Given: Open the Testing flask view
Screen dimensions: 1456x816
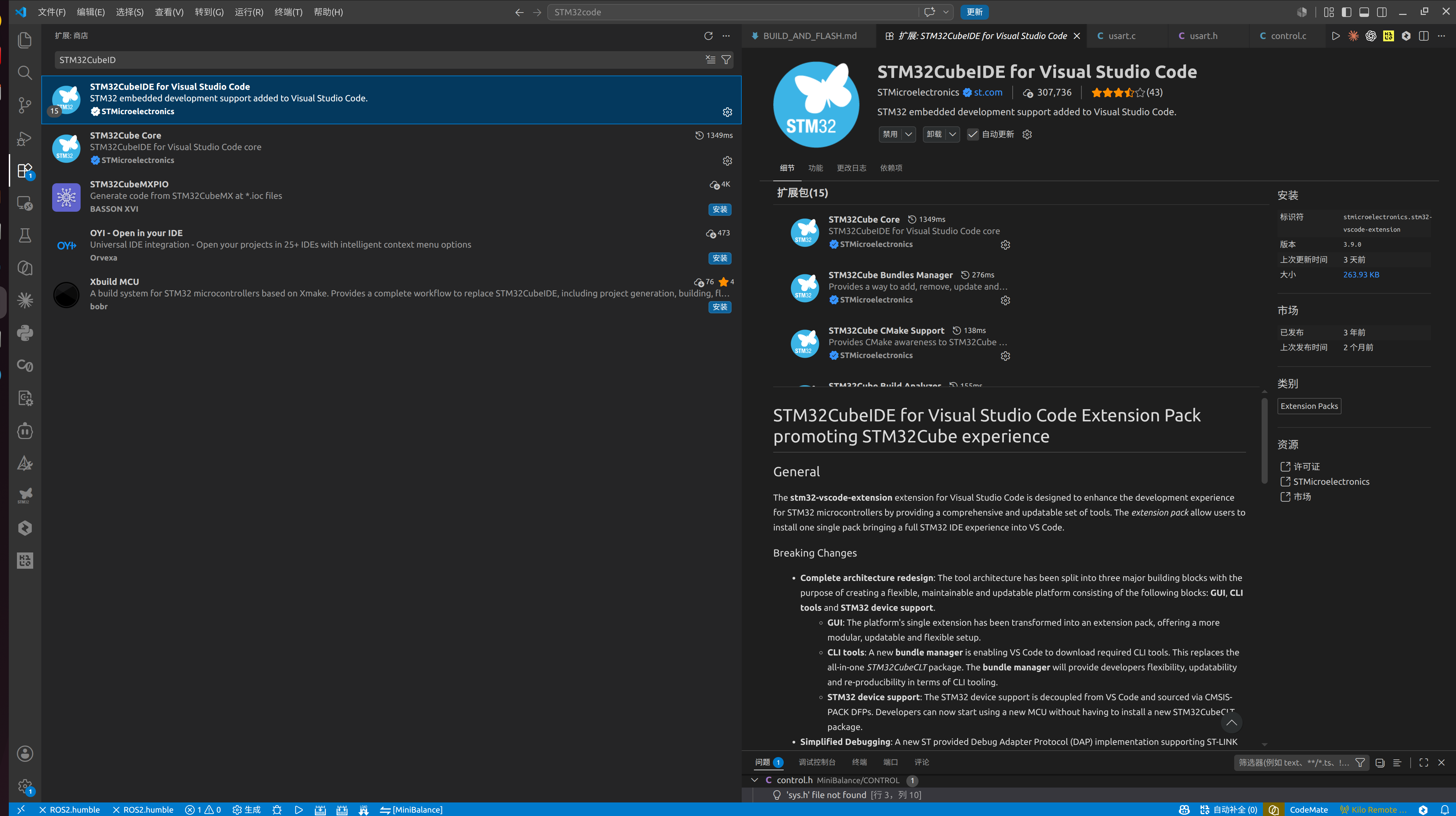Looking at the screenshot, I should click(25, 235).
